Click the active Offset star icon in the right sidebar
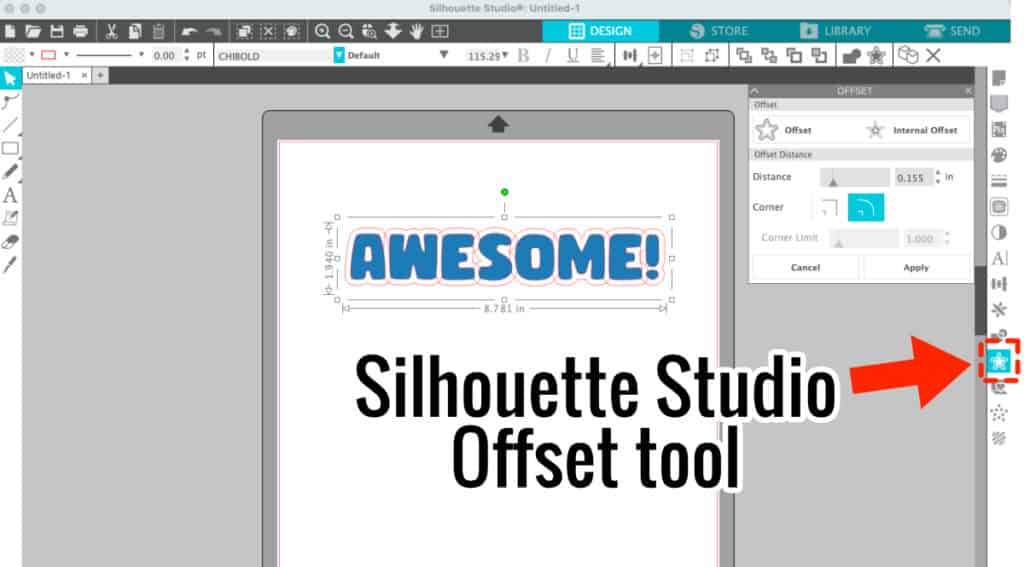The height and width of the screenshot is (567, 1024). [999, 361]
